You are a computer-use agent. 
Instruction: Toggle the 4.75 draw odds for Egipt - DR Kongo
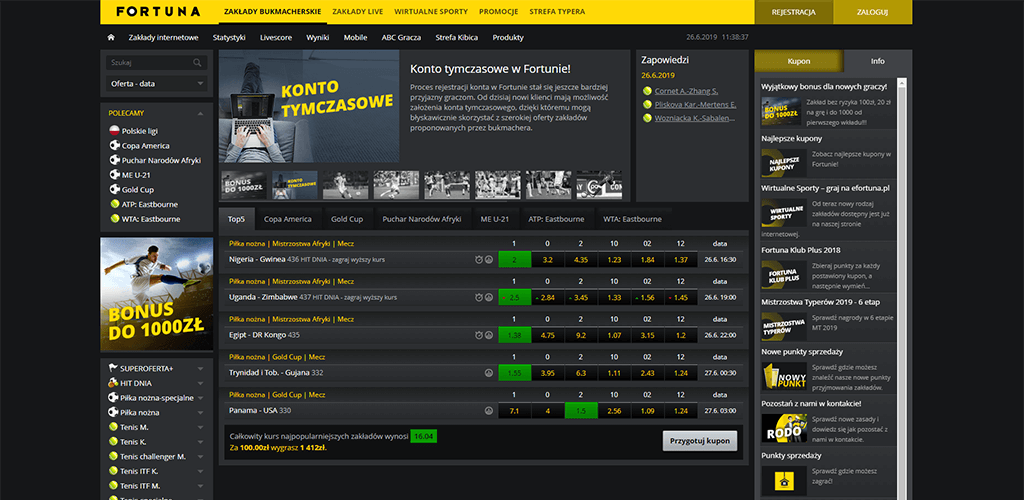click(x=547, y=335)
